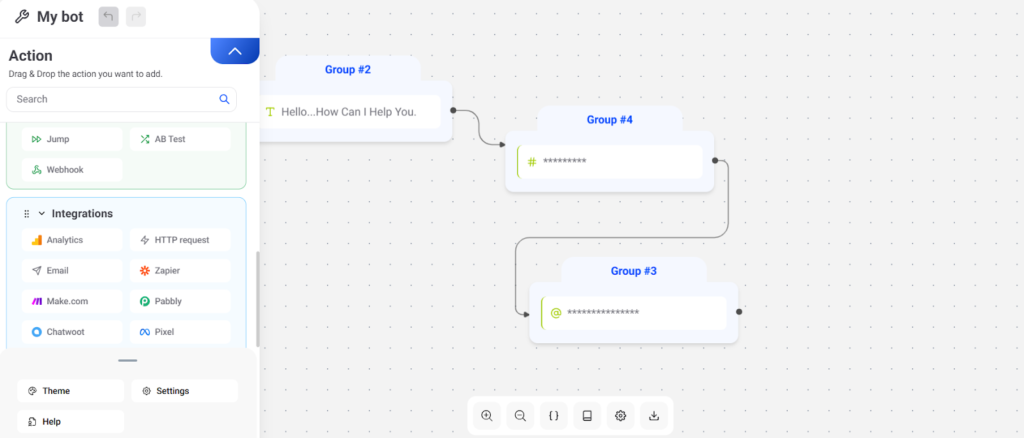Click the Group #3 email input block

[x=633, y=312]
